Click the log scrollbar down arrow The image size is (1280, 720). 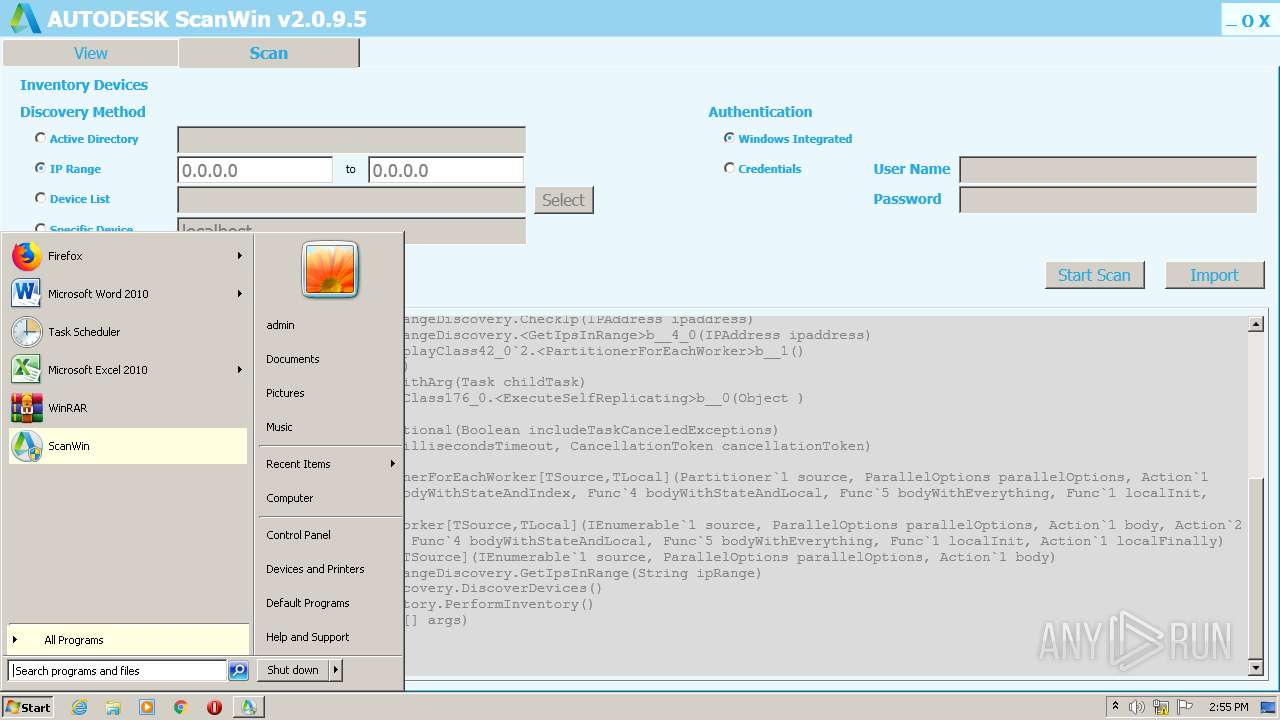pyautogui.click(x=1256, y=667)
